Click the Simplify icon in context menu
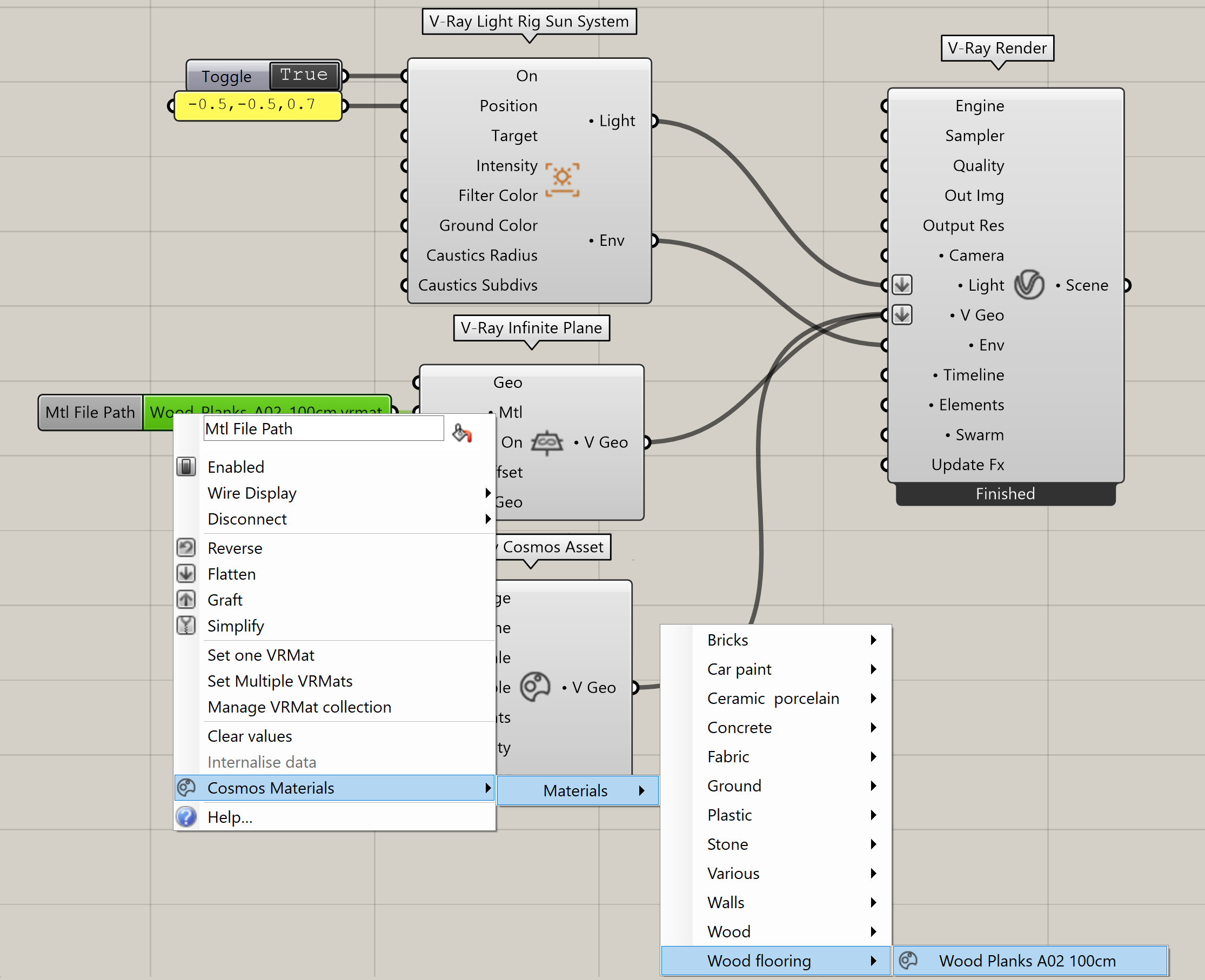 (186, 626)
